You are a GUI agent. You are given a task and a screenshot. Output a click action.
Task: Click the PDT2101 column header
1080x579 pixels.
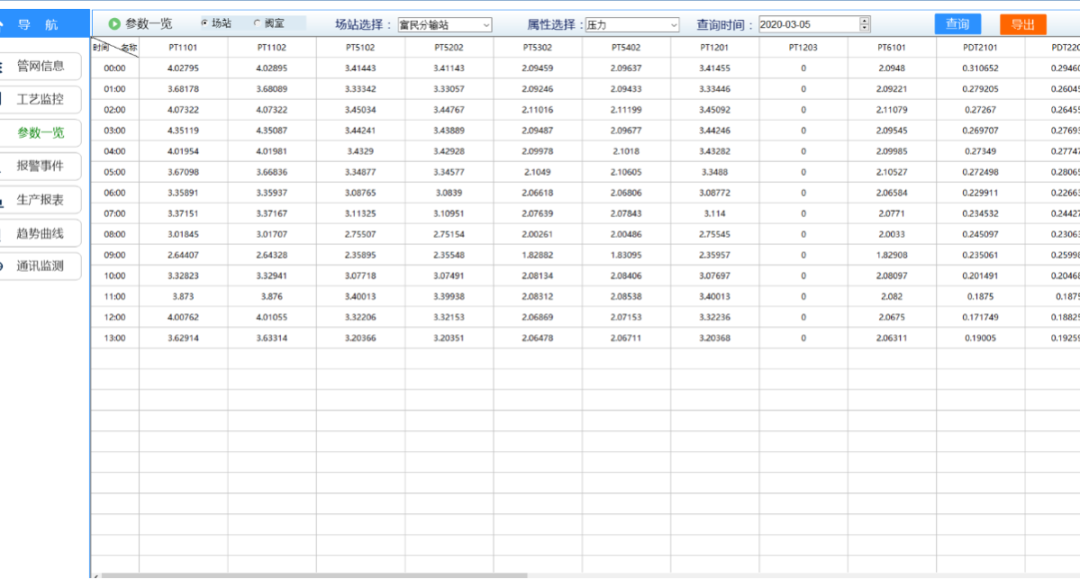[980, 48]
